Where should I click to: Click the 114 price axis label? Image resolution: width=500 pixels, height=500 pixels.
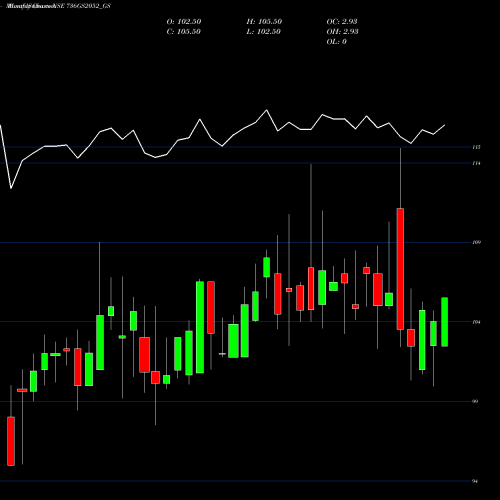pos(476,163)
